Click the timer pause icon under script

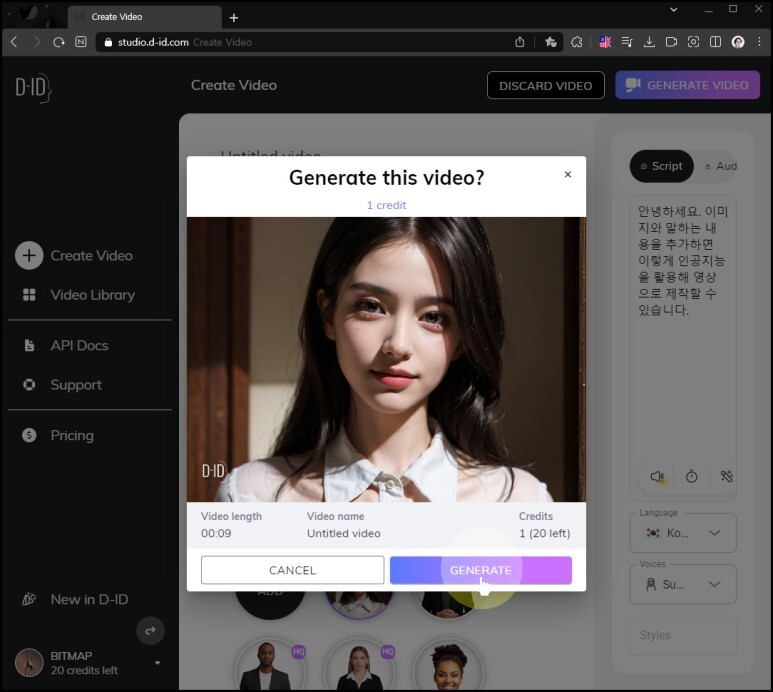[692, 477]
